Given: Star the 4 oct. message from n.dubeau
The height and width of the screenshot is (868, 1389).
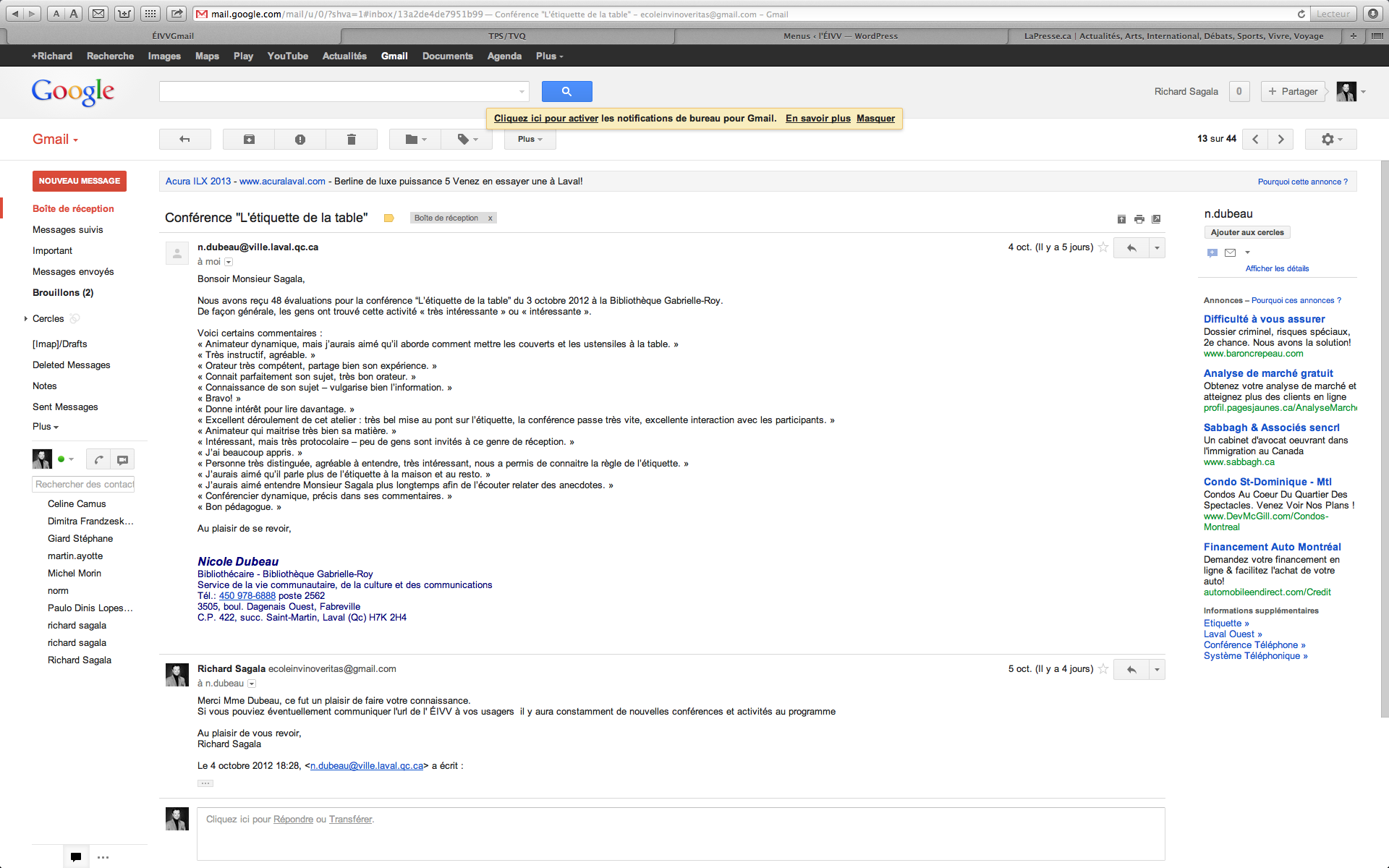Looking at the screenshot, I should (1103, 247).
